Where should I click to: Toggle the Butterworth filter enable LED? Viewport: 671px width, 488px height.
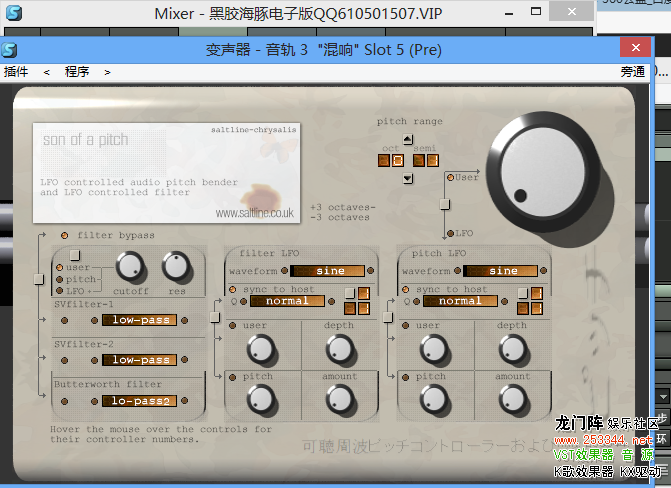click(x=64, y=402)
